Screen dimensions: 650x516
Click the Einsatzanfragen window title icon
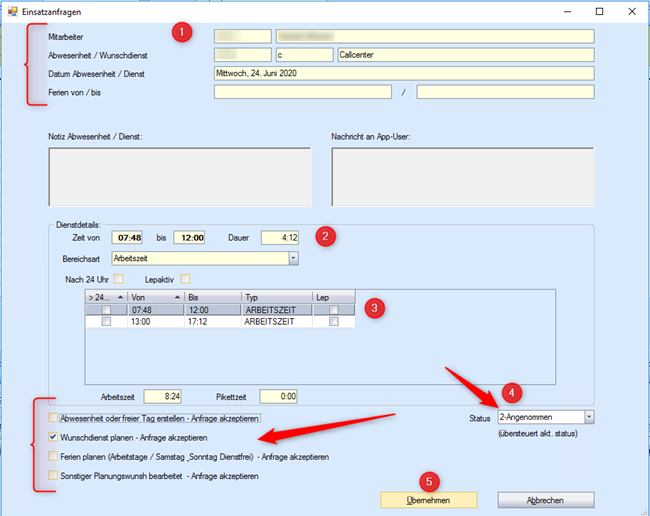pos(11,11)
